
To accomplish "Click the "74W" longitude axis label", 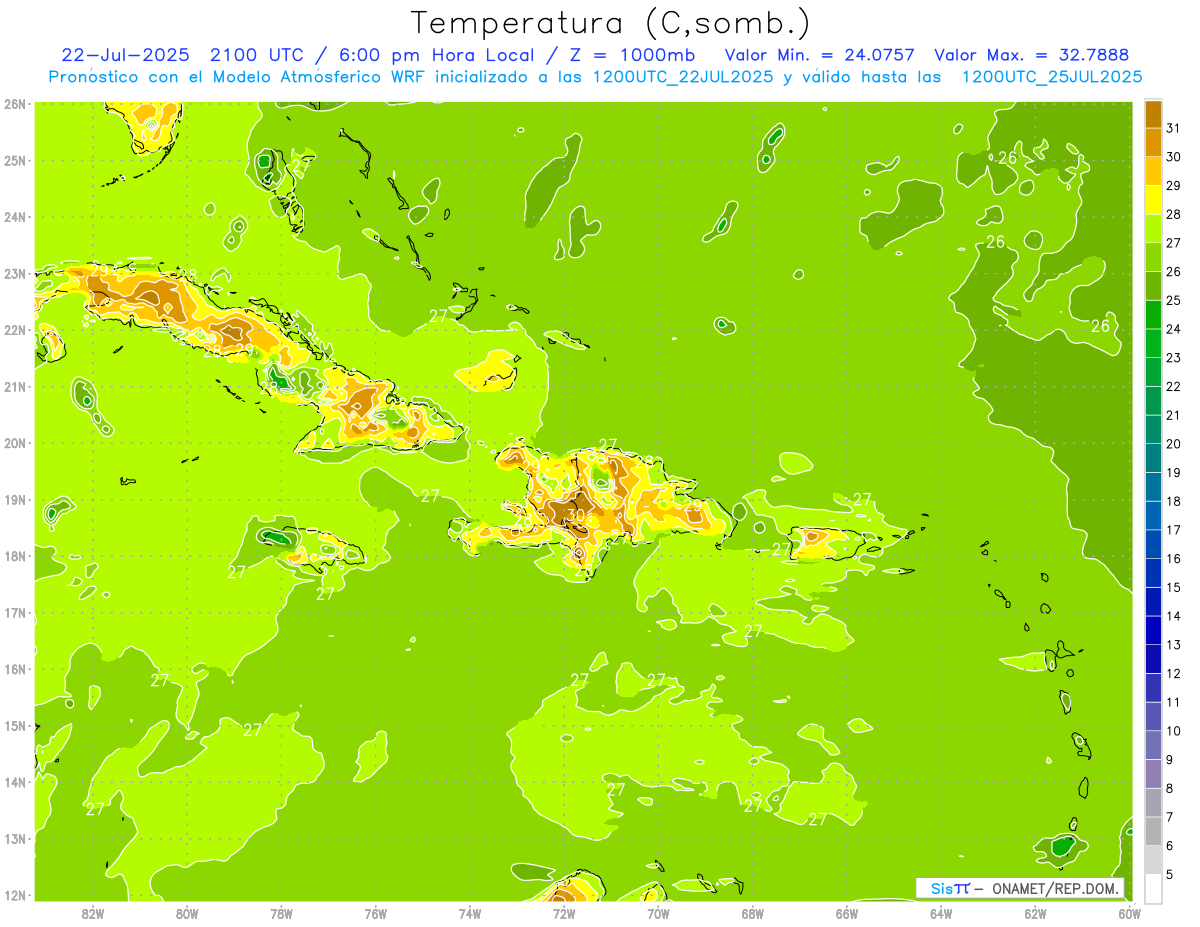I will [x=470, y=913].
